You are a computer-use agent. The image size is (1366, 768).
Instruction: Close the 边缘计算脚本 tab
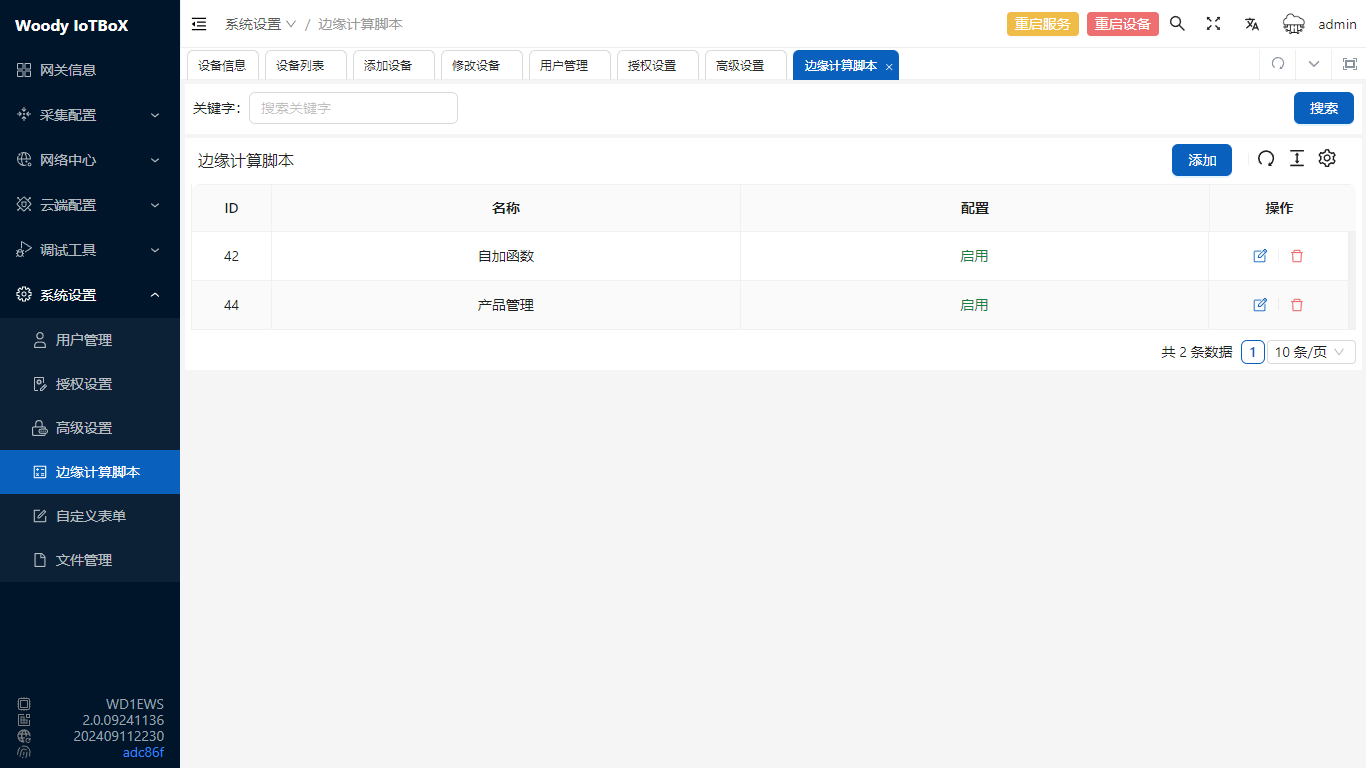coord(889,67)
